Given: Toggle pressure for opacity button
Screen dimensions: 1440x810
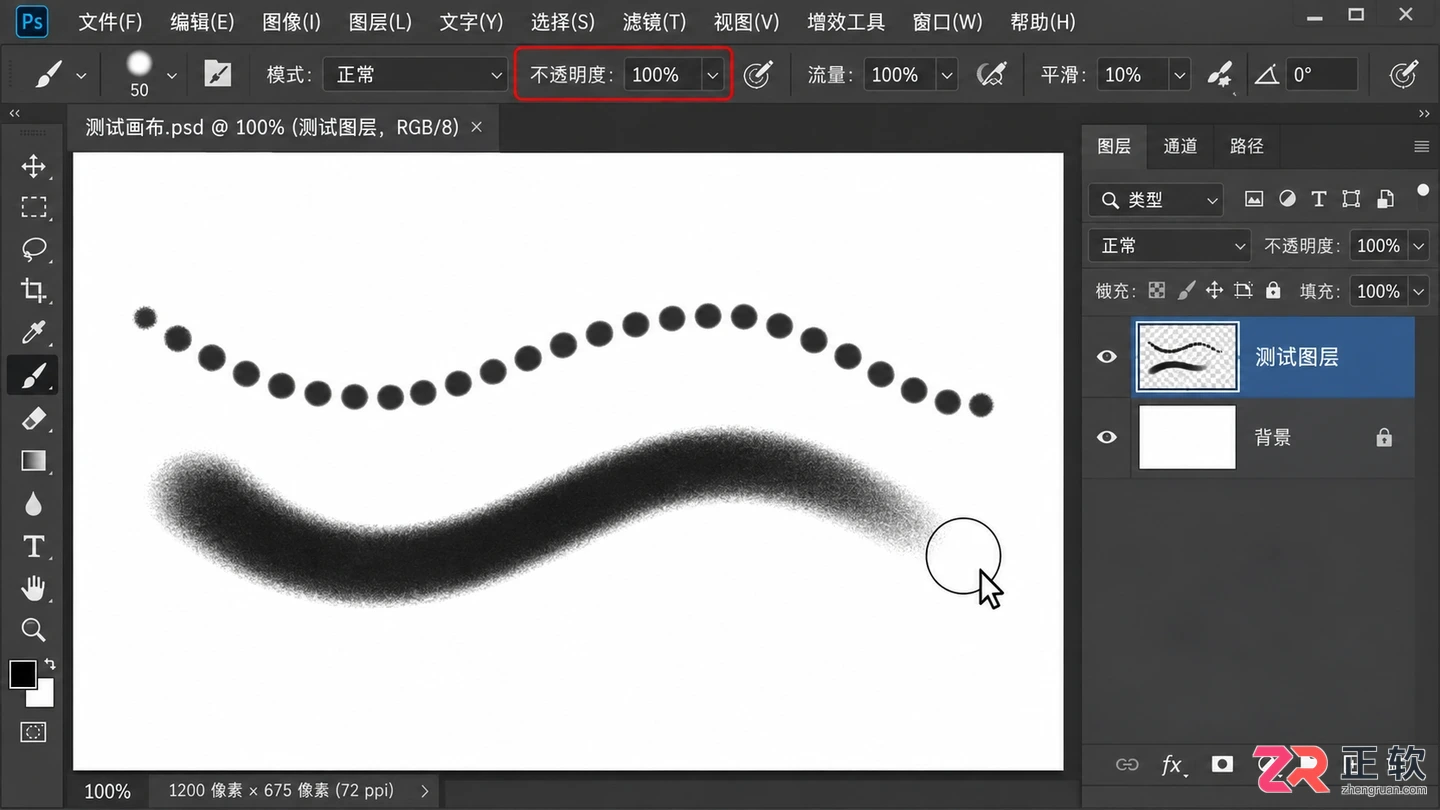Looking at the screenshot, I should (758, 74).
